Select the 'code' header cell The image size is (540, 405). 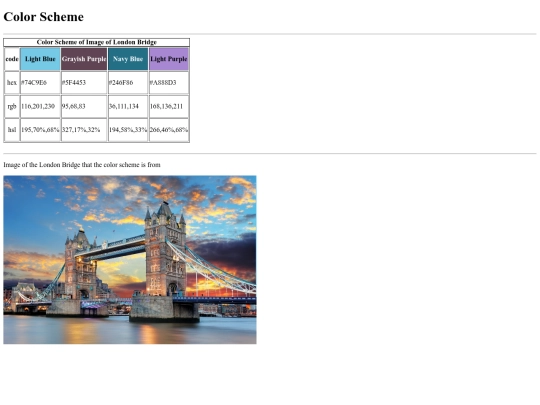(x=12, y=59)
